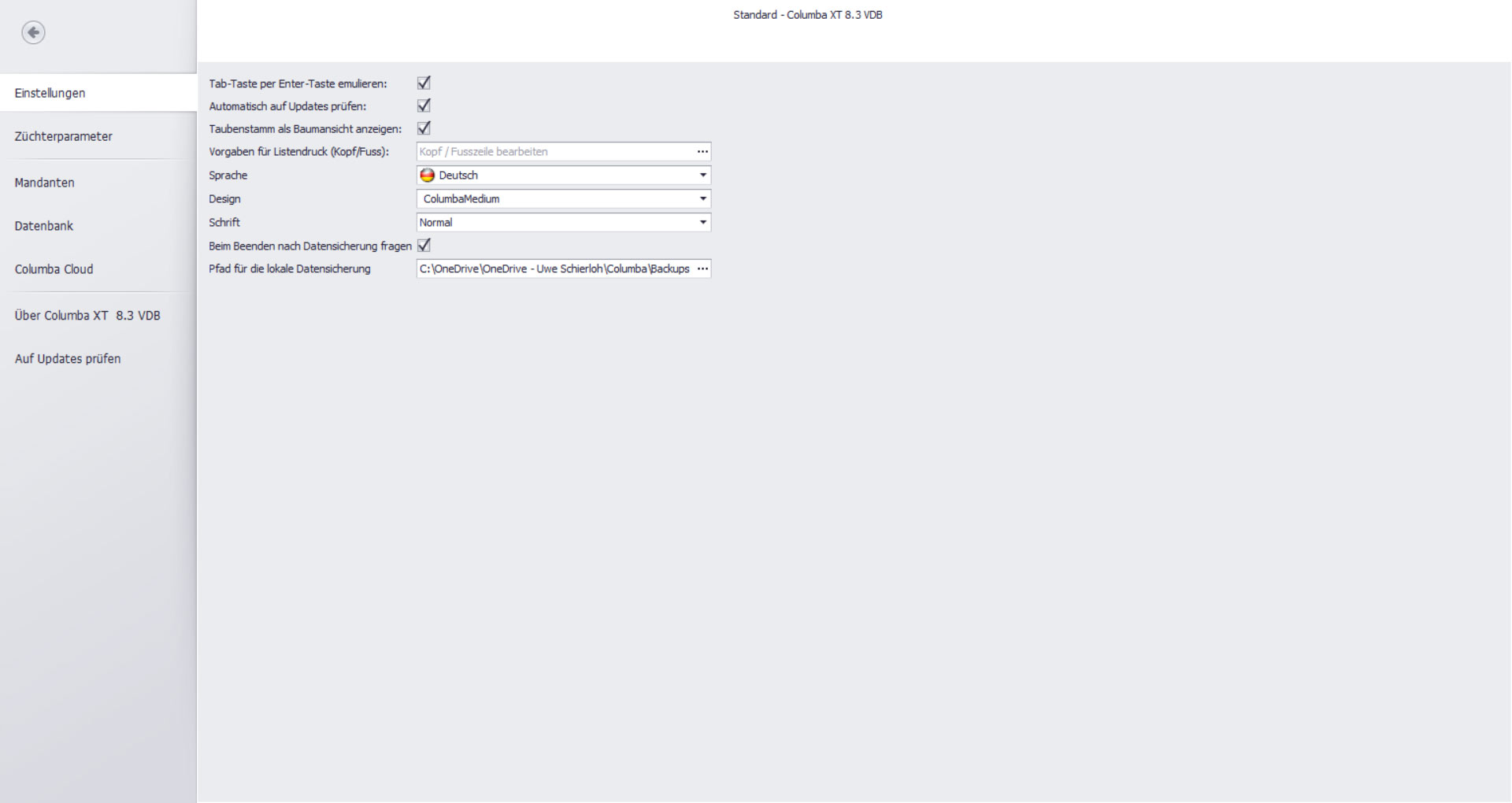Viewport: 1512px width, 803px height.
Task: Open the Datenbank section
Action: (44, 226)
